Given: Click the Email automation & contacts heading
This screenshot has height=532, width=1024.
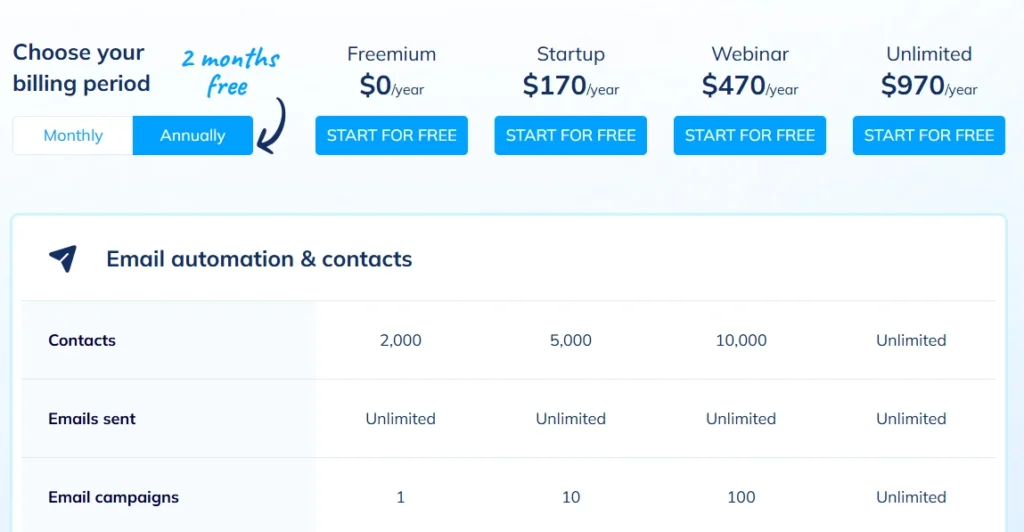Looking at the screenshot, I should click(x=259, y=259).
